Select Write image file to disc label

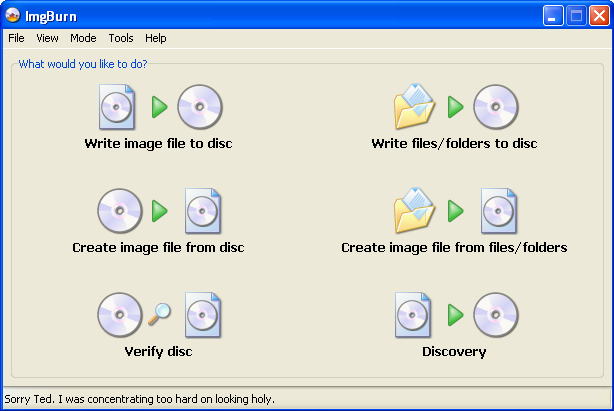click(x=158, y=143)
